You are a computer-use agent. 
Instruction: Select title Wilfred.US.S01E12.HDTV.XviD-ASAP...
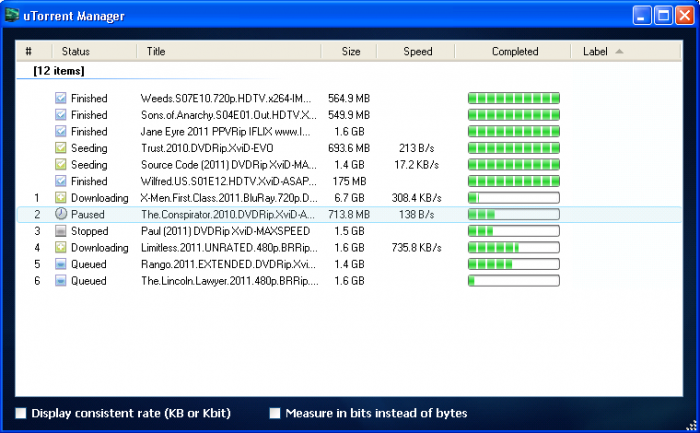[x=229, y=181]
